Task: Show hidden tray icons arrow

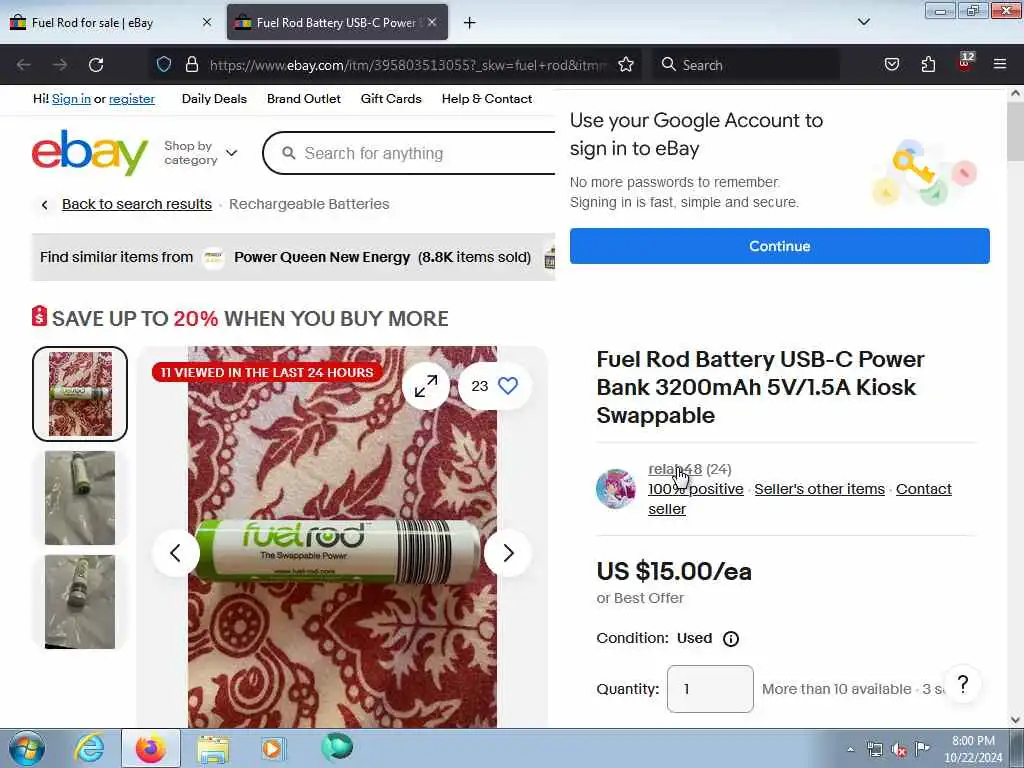Action: click(850, 750)
